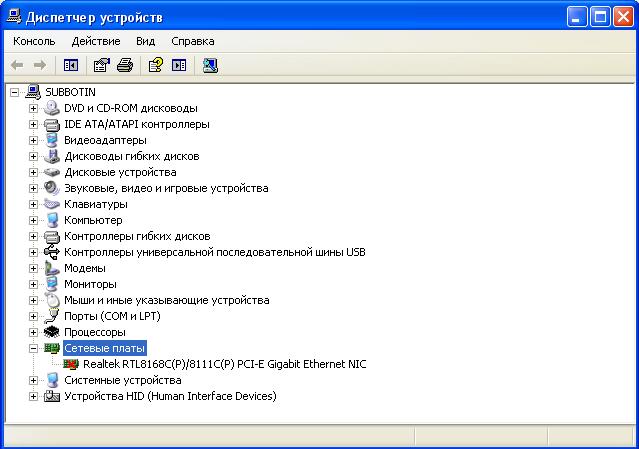Screen dimensions: 639x449
Task: Select Дисководы гибких дисков label
Action: coord(132,156)
